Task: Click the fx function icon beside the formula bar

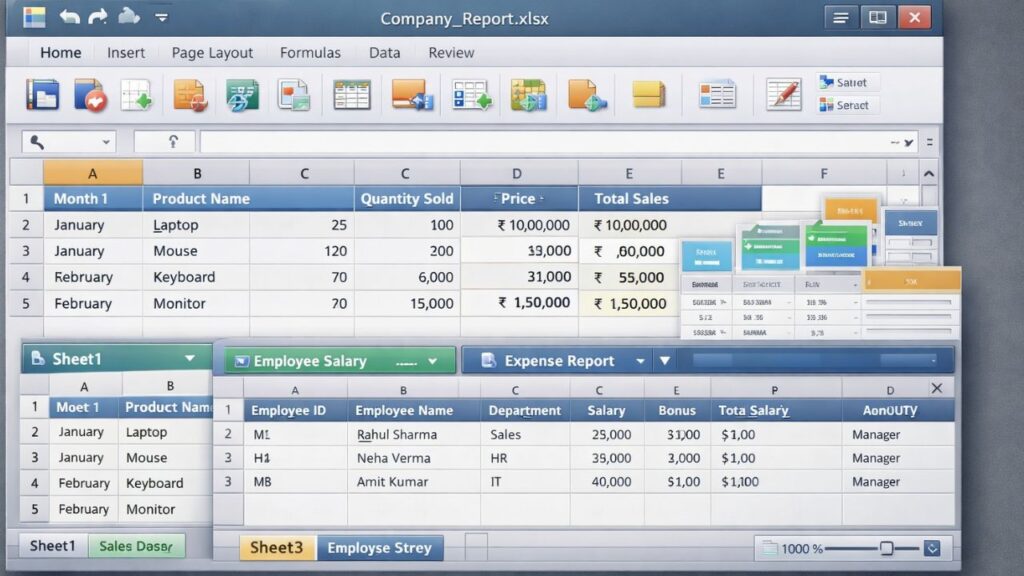Action: 166,141
